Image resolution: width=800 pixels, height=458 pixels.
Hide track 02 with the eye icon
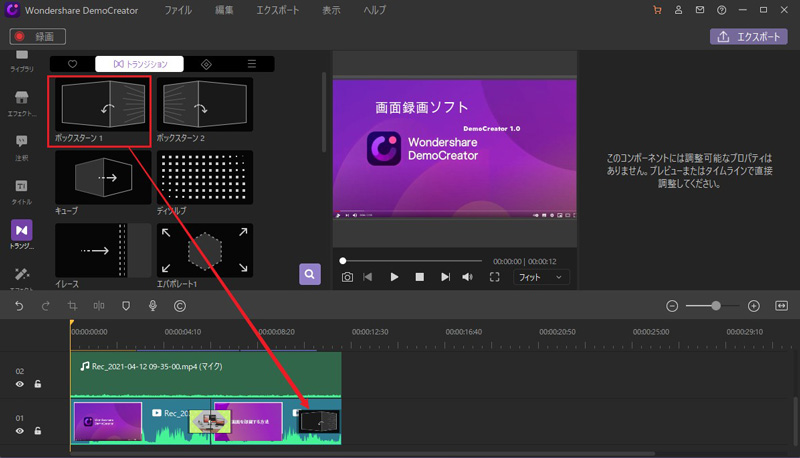coord(19,384)
